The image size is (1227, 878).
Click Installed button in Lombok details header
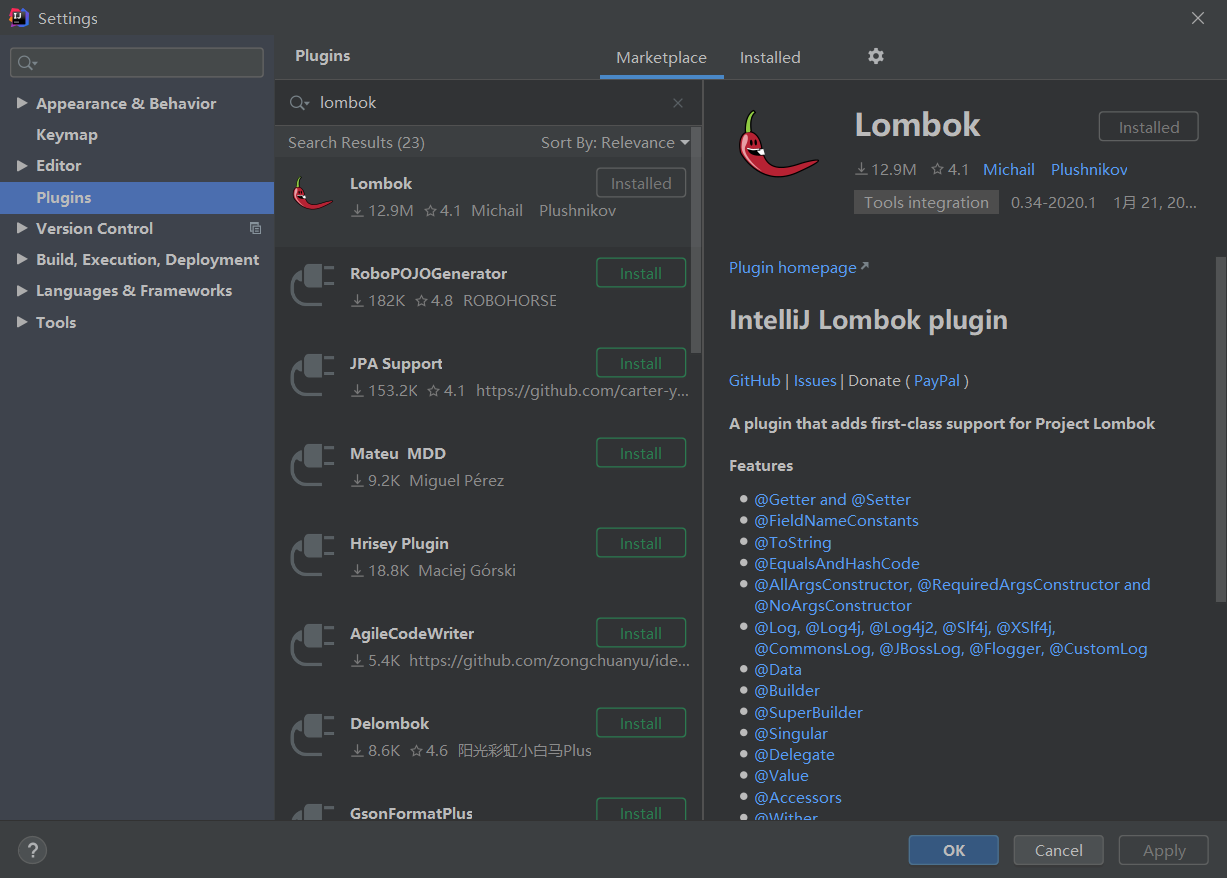click(x=1148, y=127)
